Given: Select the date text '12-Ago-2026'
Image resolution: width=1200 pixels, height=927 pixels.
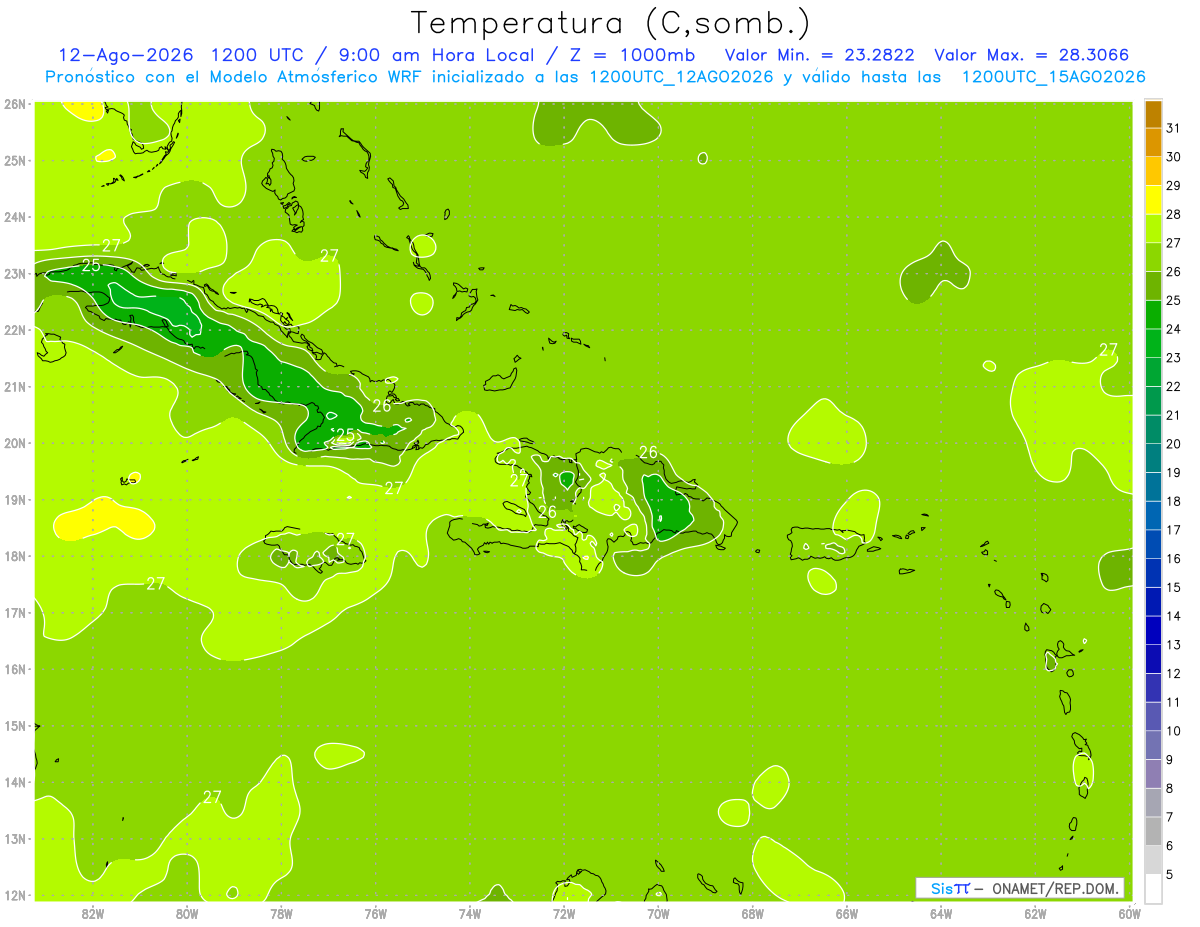Looking at the screenshot, I should (125, 55).
